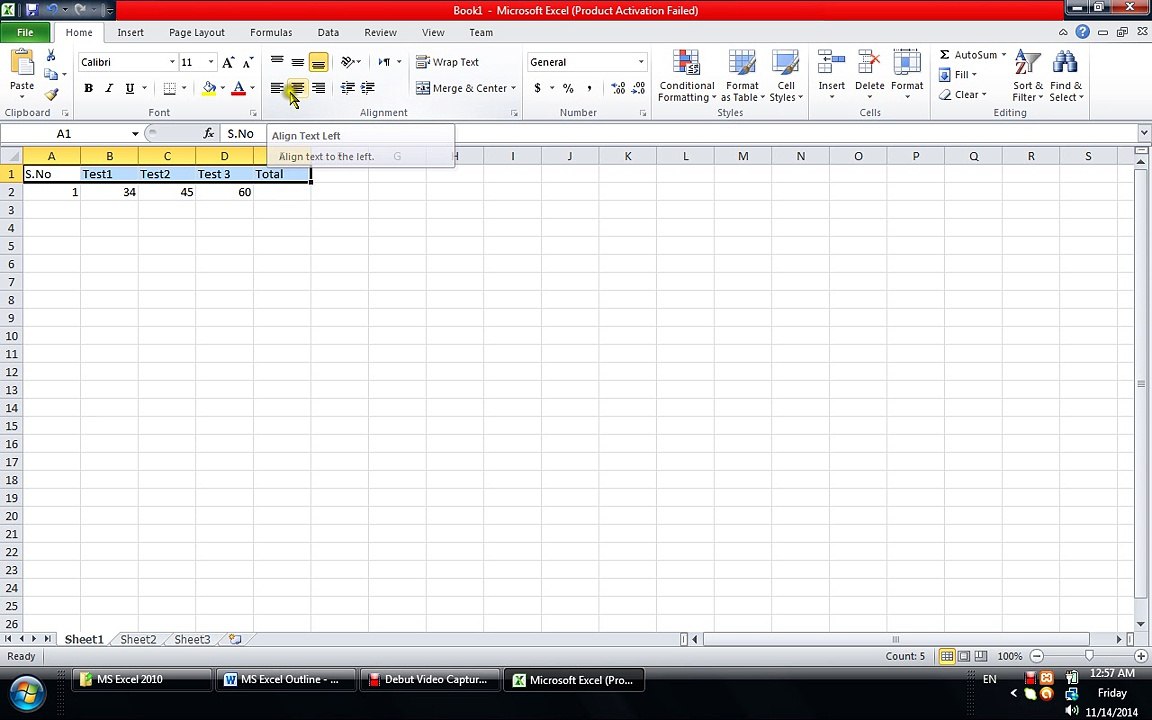This screenshot has width=1152, height=720.
Task: Toggle Underline formatting
Action: click(x=130, y=88)
